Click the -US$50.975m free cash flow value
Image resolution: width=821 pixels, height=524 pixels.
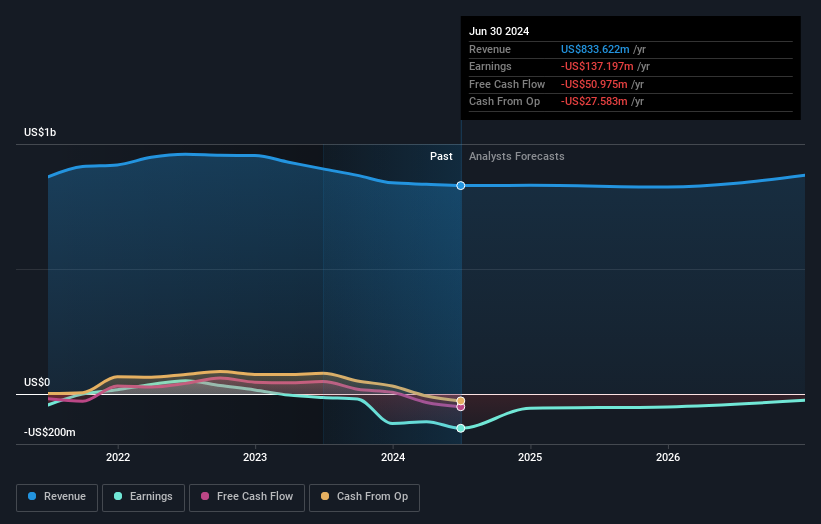(x=594, y=84)
